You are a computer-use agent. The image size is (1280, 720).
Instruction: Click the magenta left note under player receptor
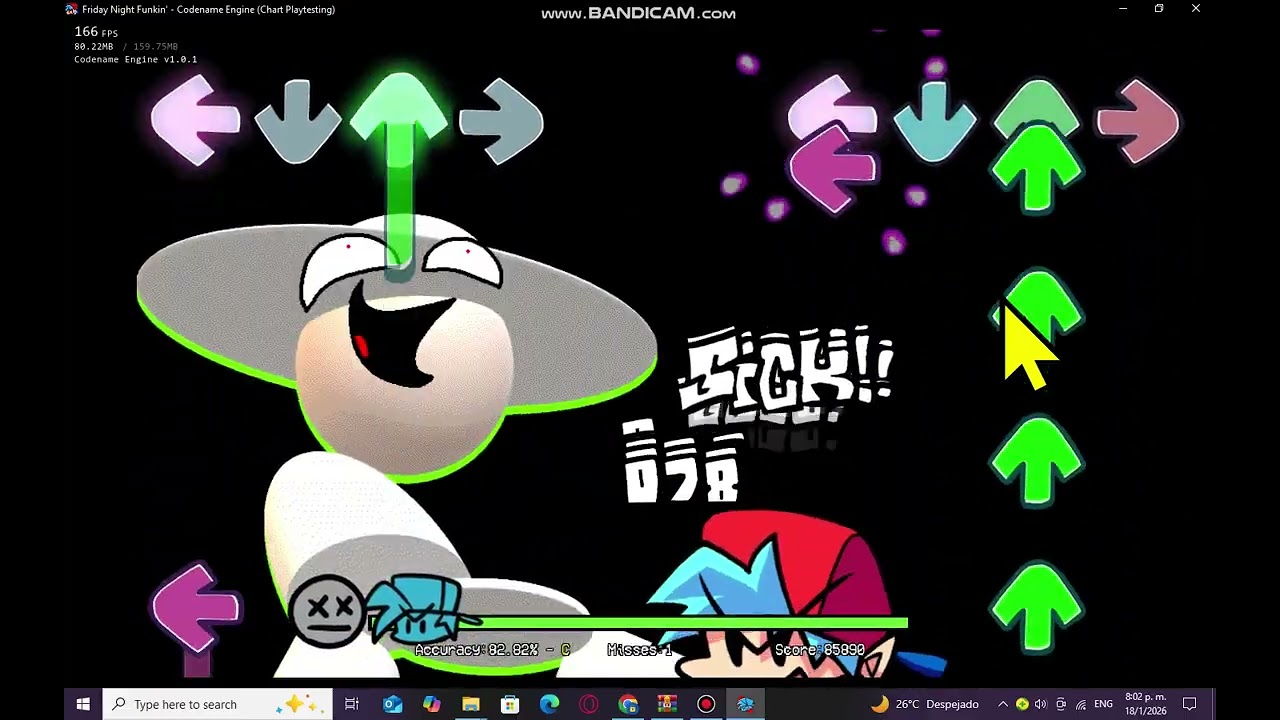832,170
